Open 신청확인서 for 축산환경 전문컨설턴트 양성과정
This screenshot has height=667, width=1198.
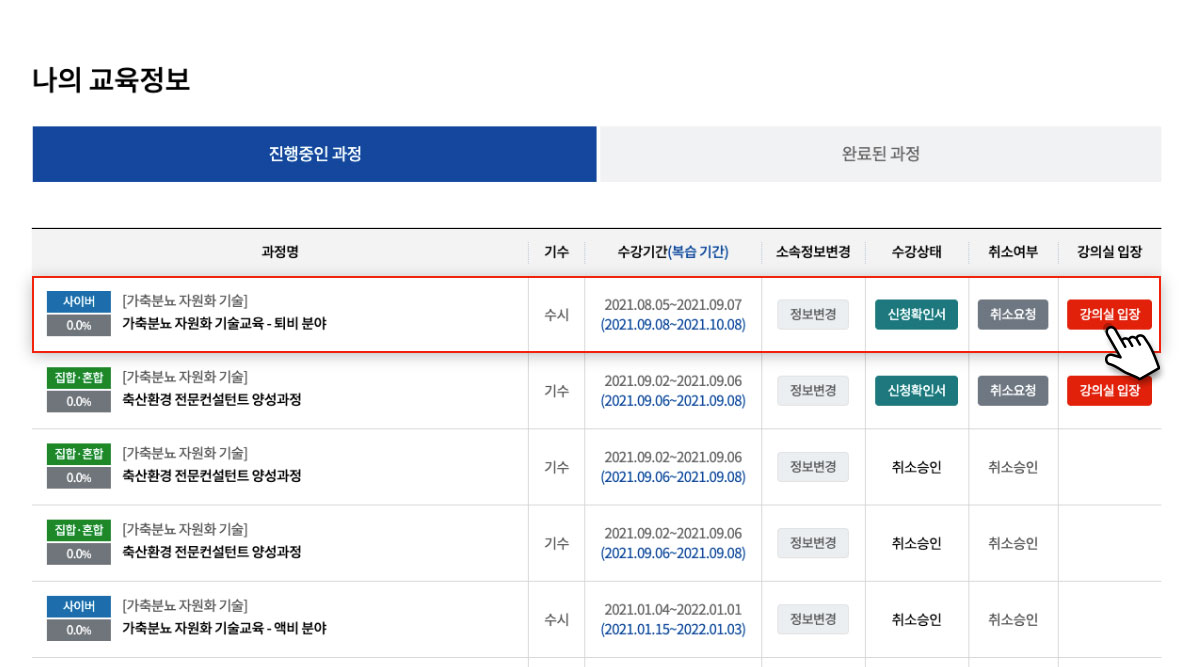coord(917,390)
